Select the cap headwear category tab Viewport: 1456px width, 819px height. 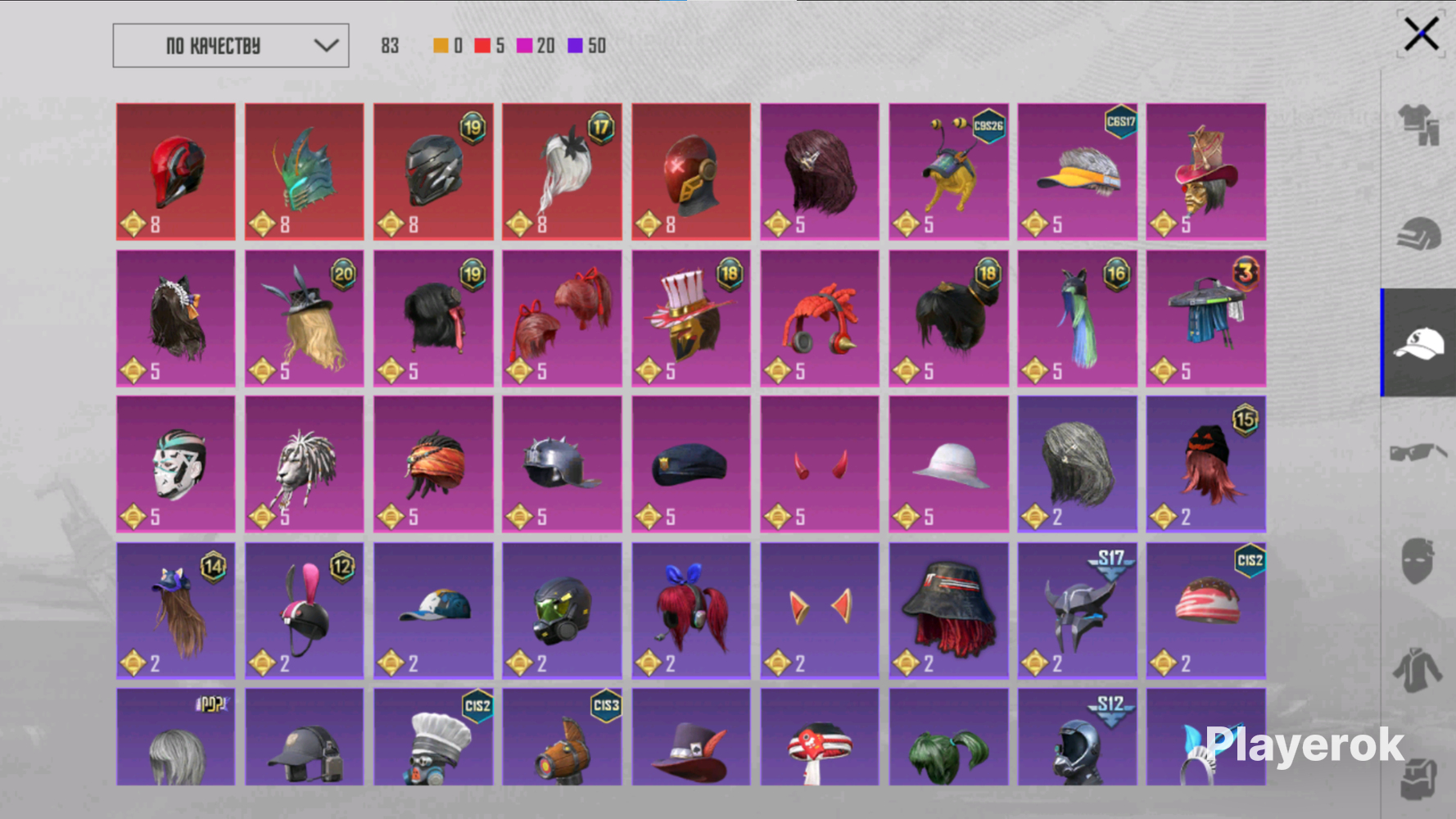coord(1418,343)
